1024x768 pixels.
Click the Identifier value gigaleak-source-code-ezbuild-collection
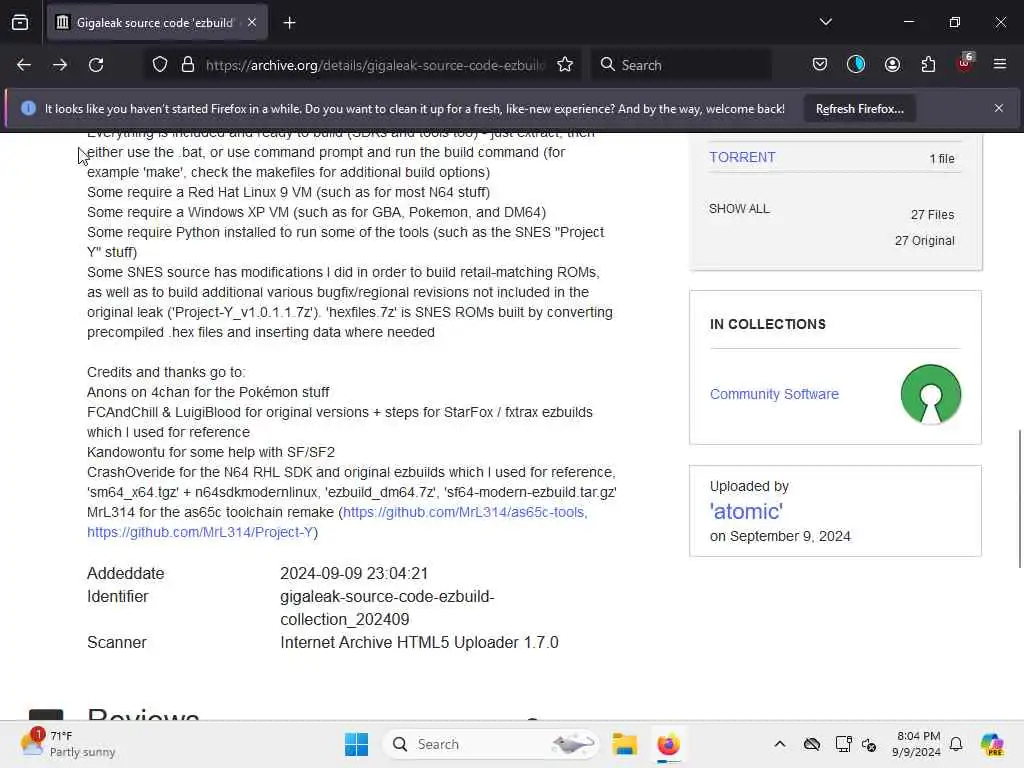coord(387,608)
